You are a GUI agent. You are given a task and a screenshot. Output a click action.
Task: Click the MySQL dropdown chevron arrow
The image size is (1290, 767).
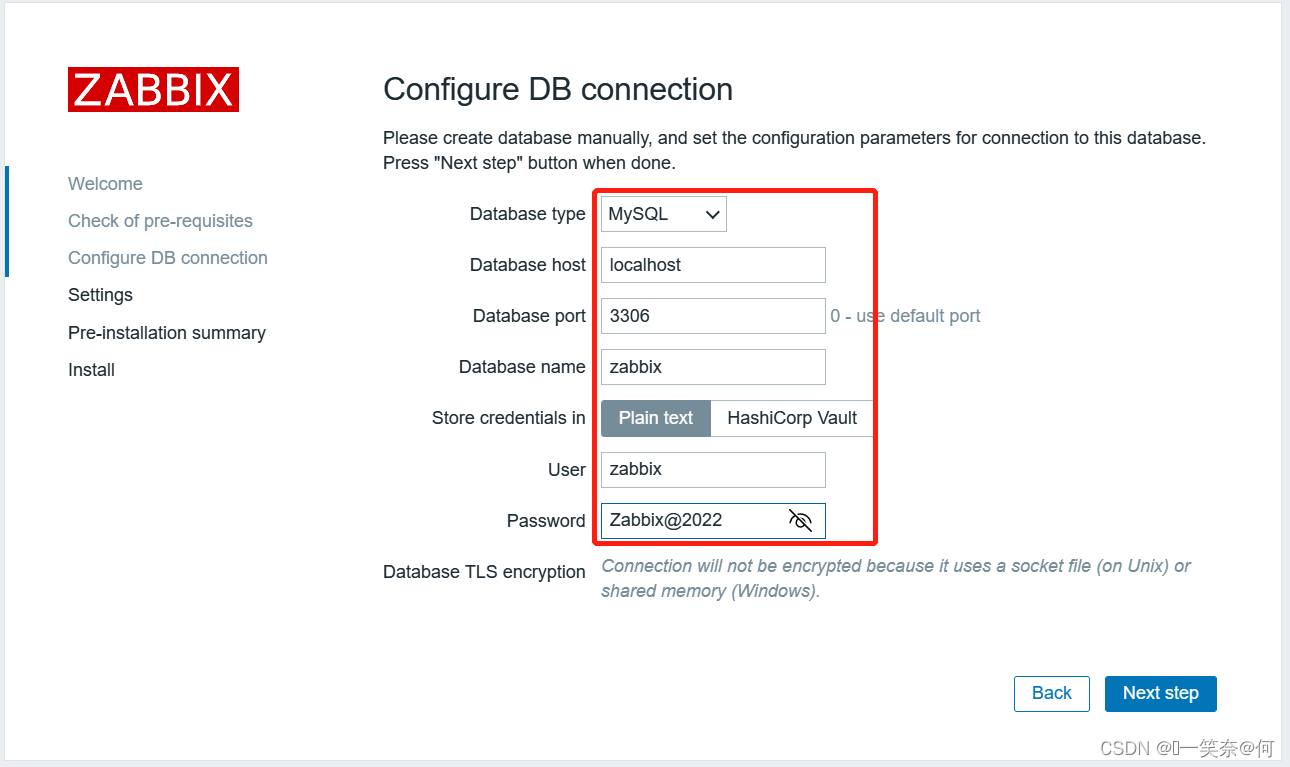coord(712,214)
